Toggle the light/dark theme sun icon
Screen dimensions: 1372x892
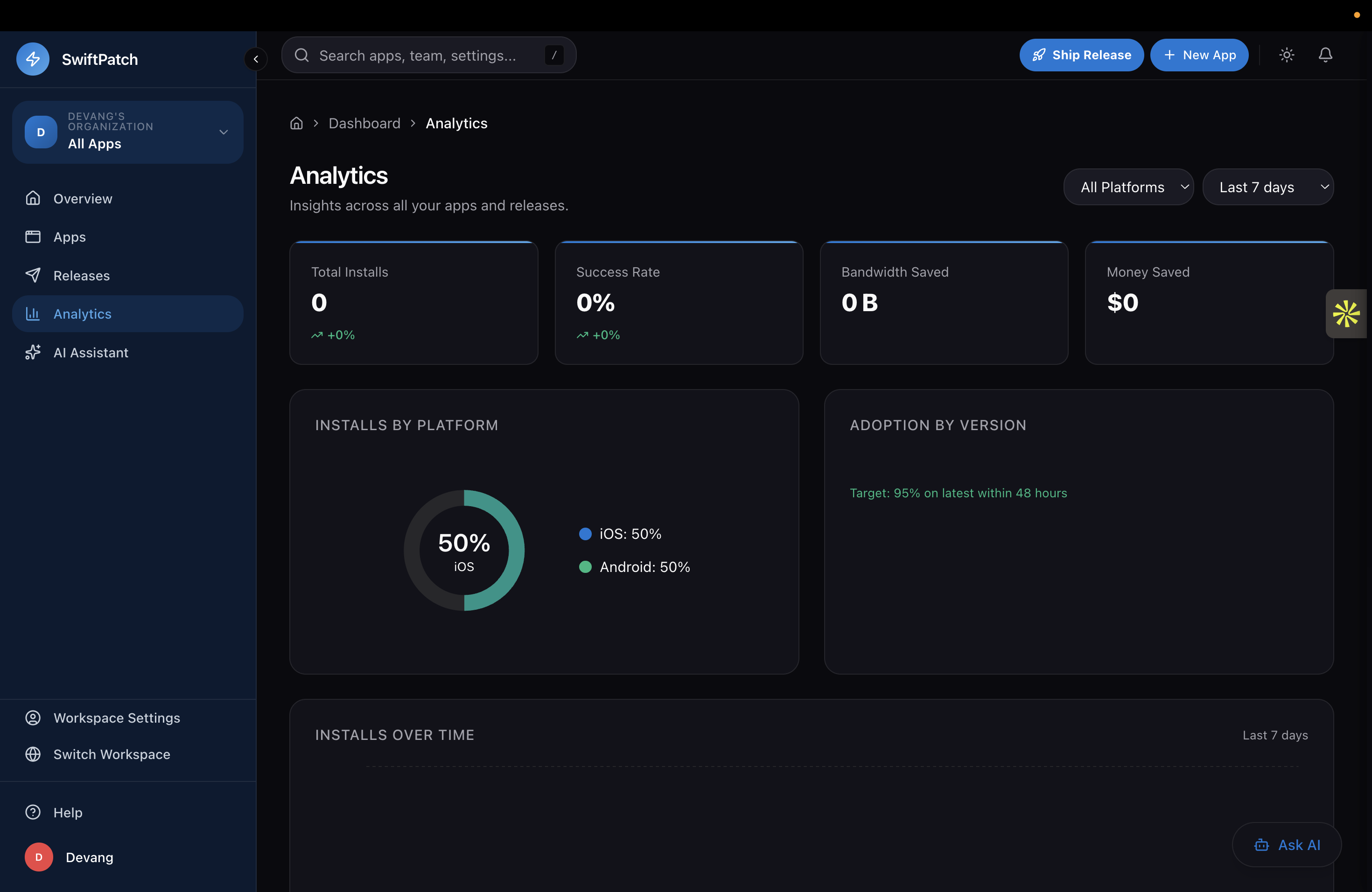(x=1287, y=55)
